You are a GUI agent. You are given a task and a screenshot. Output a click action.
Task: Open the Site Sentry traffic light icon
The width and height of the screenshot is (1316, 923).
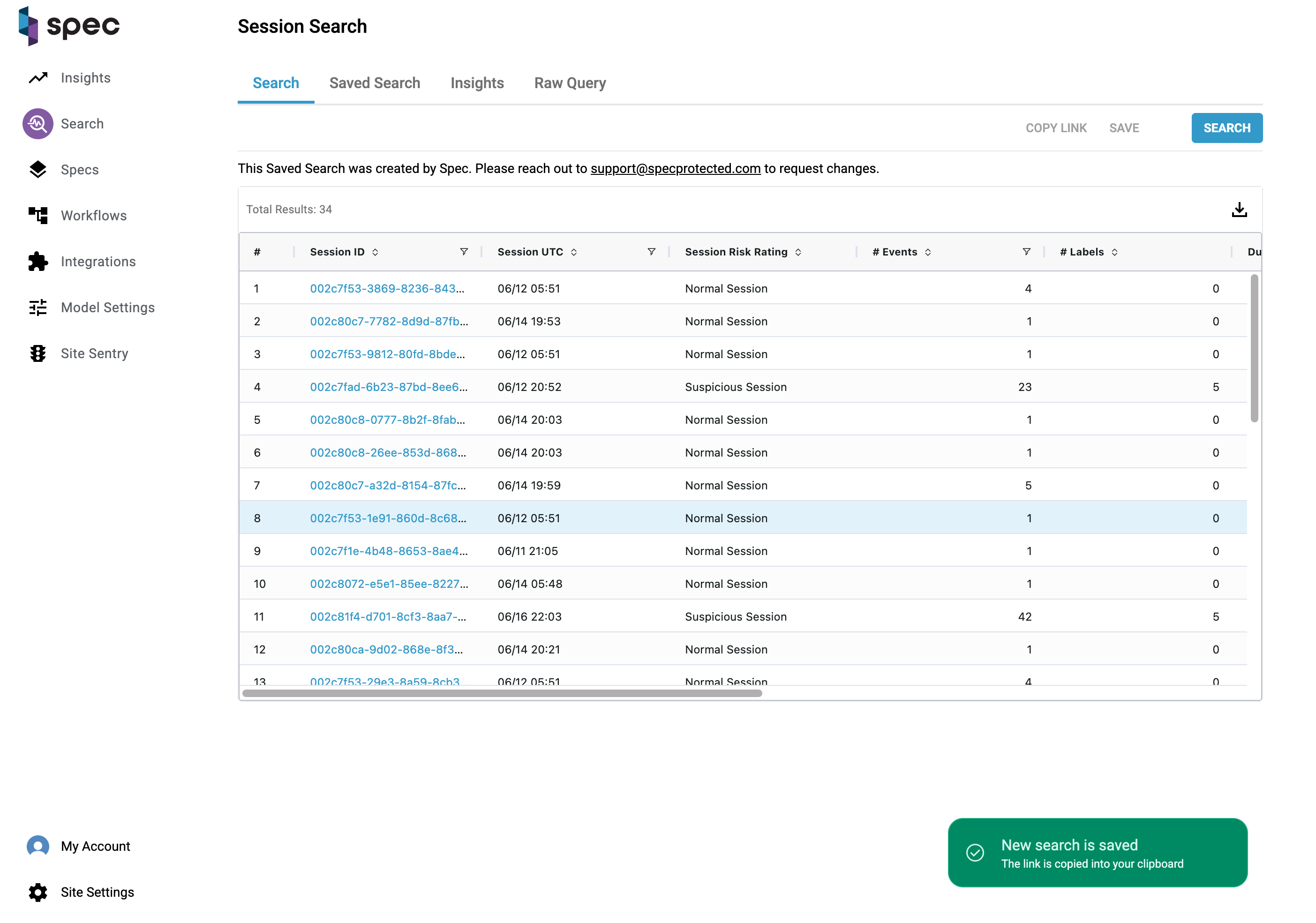[x=38, y=353]
